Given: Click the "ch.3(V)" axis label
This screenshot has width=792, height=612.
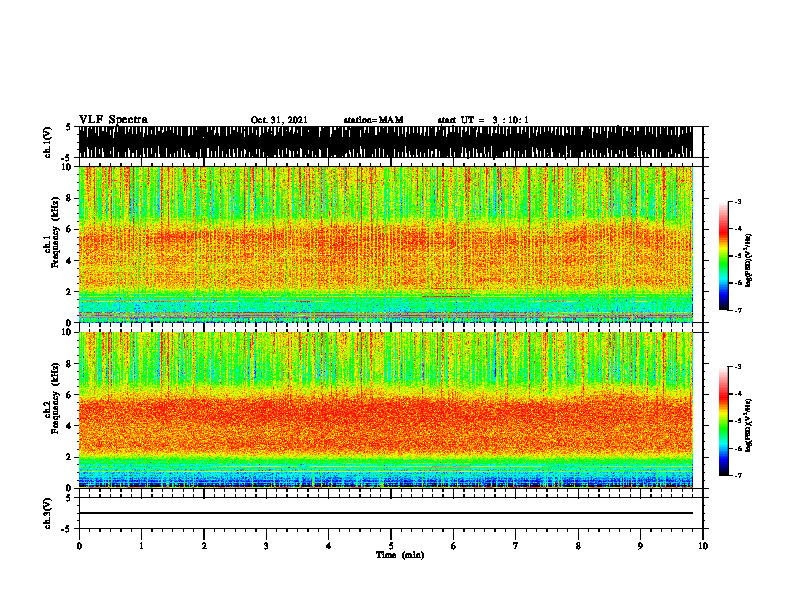Looking at the screenshot, I should tap(47, 514).
